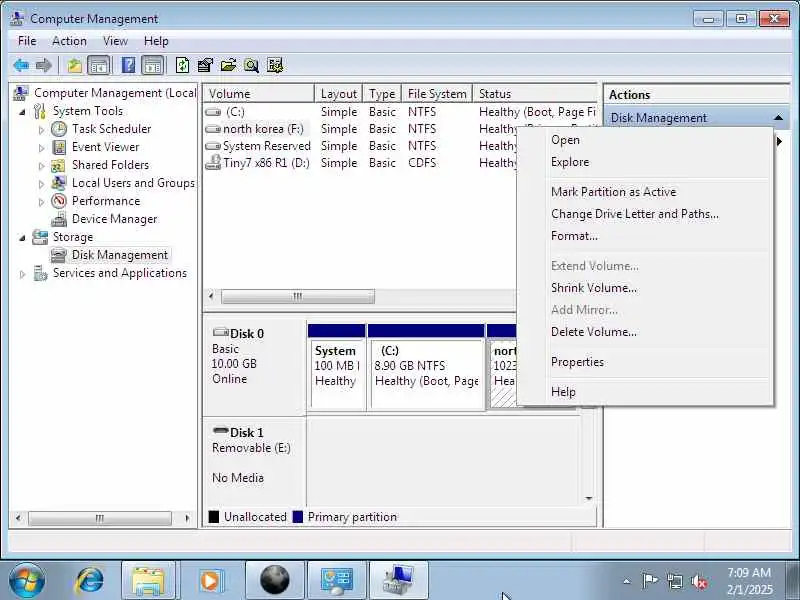The width and height of the screenshot is (800, 600).
Task: Select Services and Applications node
Action: (x=120, y=273)
